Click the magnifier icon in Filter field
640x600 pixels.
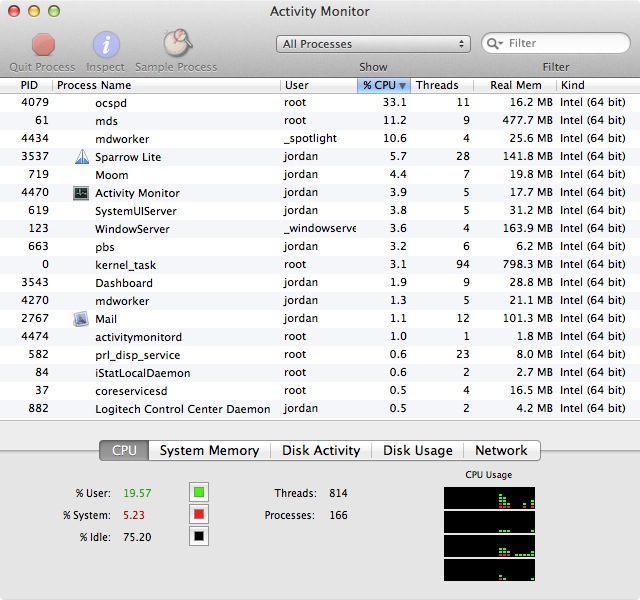[x=494, y=44]
